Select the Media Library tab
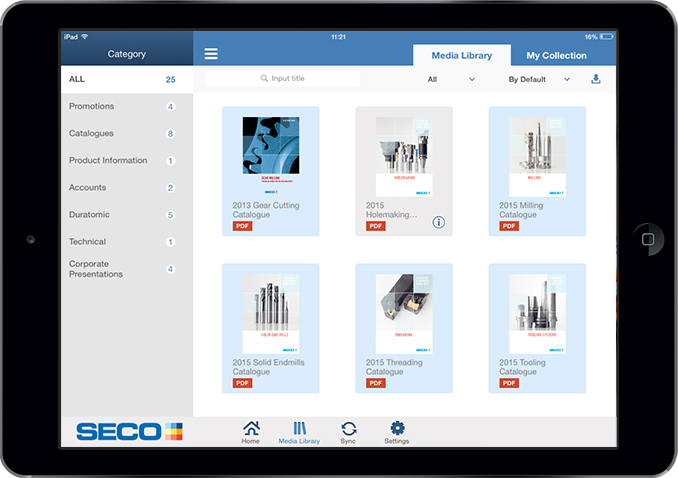The width and height of the screenshot is (678, 478). [461, 56]
